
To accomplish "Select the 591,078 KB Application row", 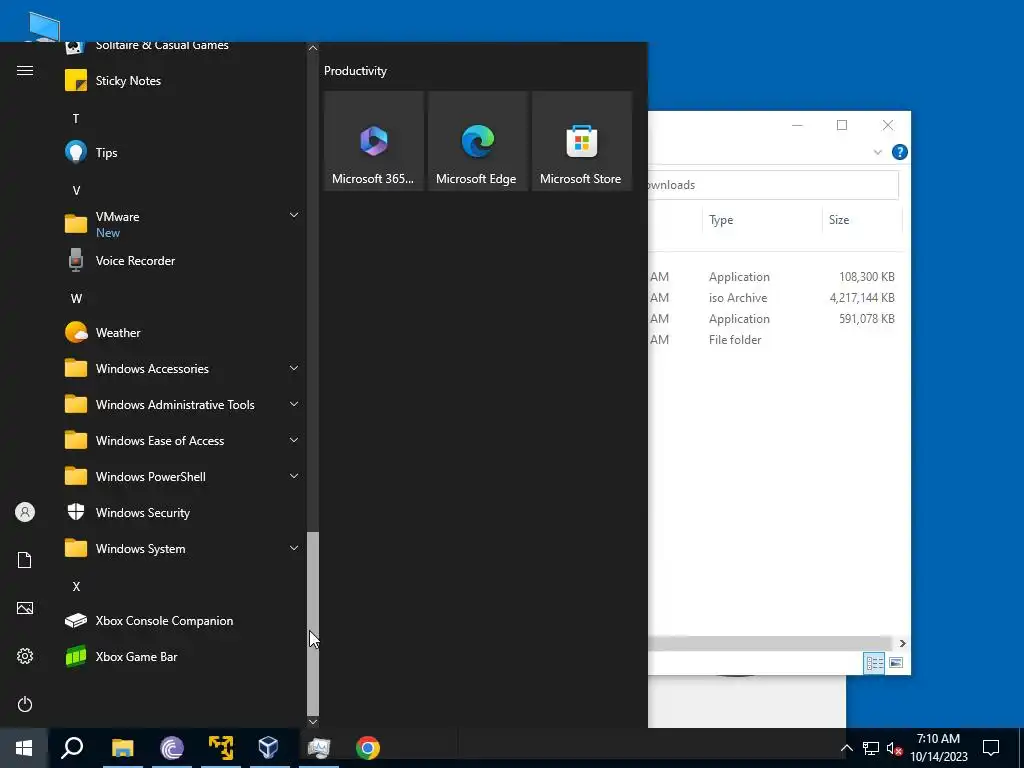I will (776, 319).
